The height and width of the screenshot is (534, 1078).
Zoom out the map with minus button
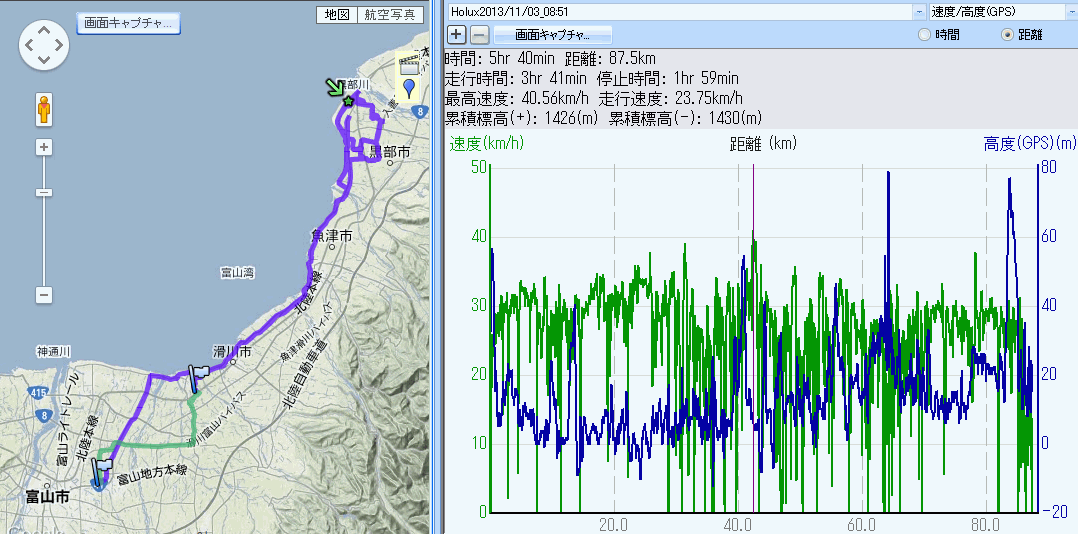click(44, 295)
